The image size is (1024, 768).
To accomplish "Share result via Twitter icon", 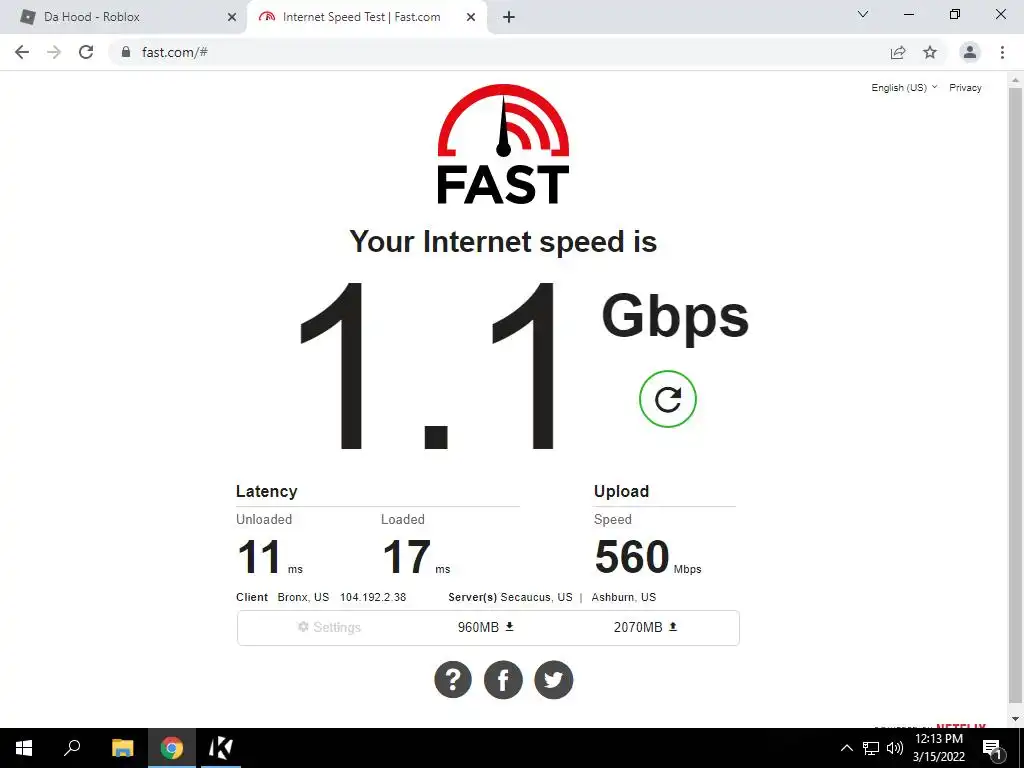I will pos(553,680).
